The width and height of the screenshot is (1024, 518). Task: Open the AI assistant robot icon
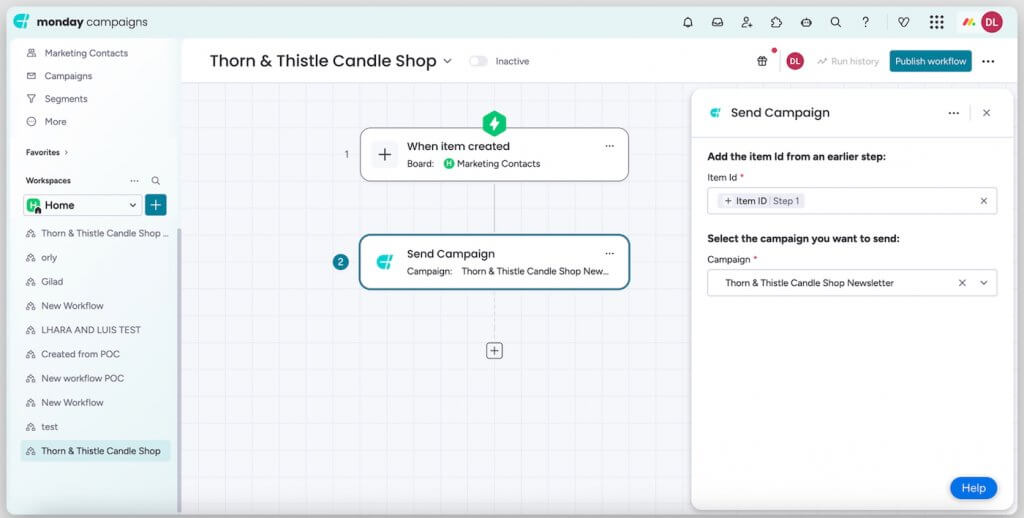(x=806, y=22)
